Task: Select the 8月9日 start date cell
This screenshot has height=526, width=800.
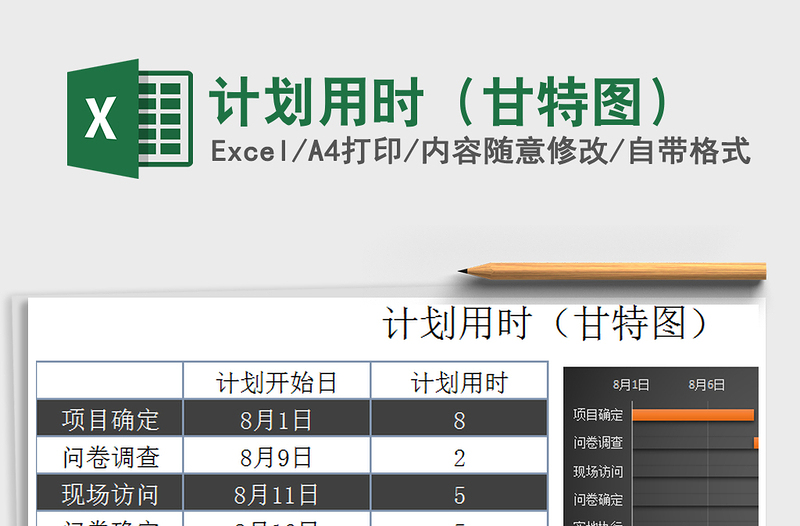Action: pos(277,455)
